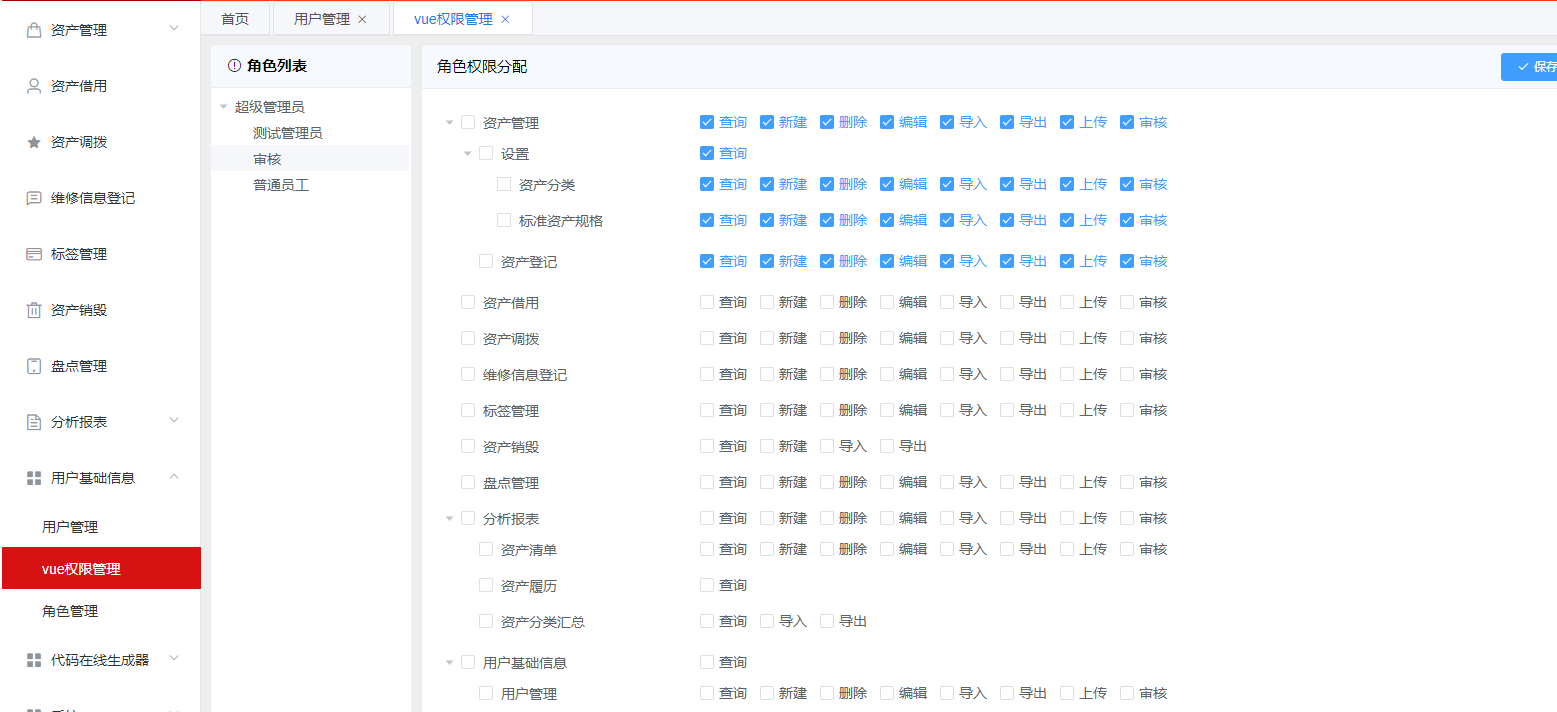
Task: Click the warning icon in 角色列表 header
Action: coord(235,66)
